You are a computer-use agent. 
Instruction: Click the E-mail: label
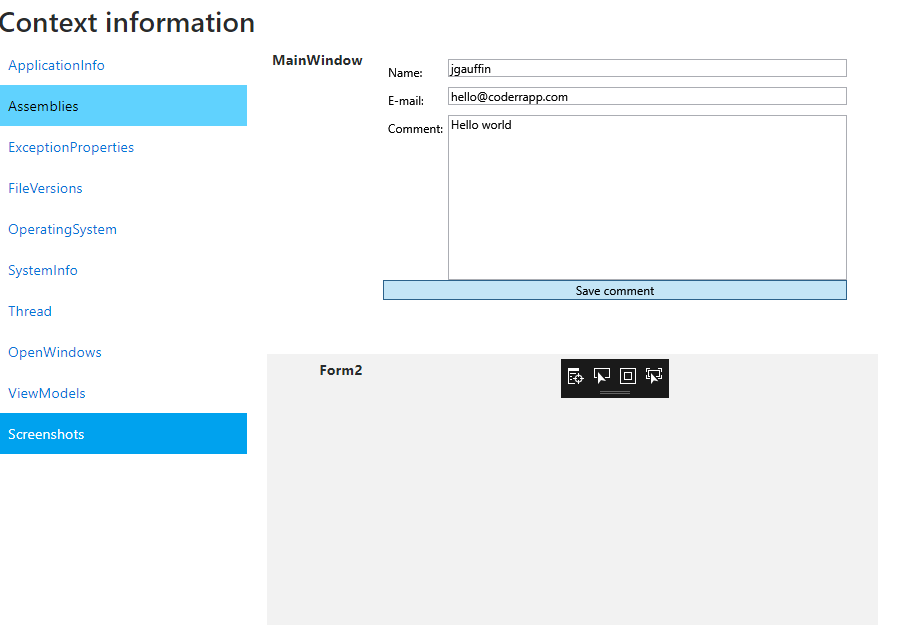coord(406,101)
